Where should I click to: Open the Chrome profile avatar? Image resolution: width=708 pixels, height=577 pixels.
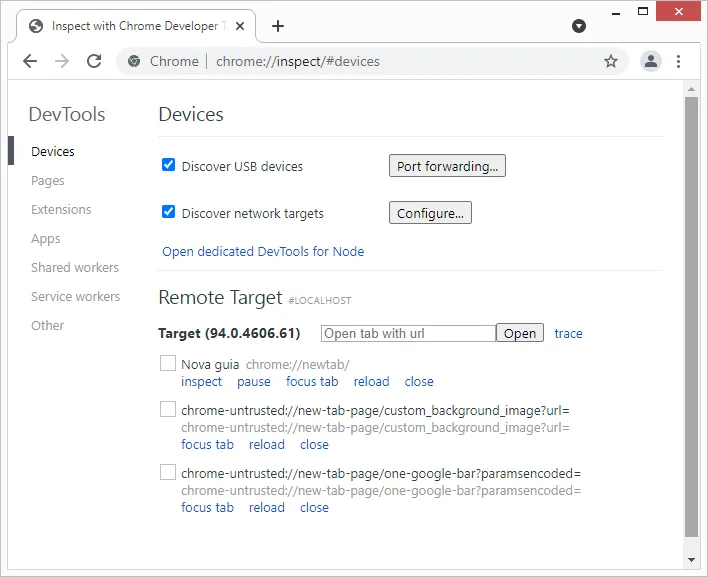[x=651, y=61]
